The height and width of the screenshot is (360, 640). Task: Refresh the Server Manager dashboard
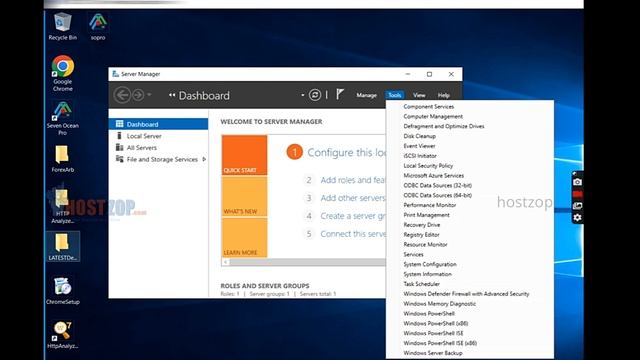[315, 95]
